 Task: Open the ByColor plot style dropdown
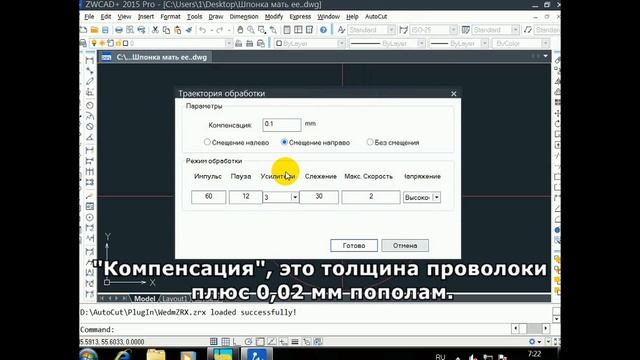[x=545, y=43]
